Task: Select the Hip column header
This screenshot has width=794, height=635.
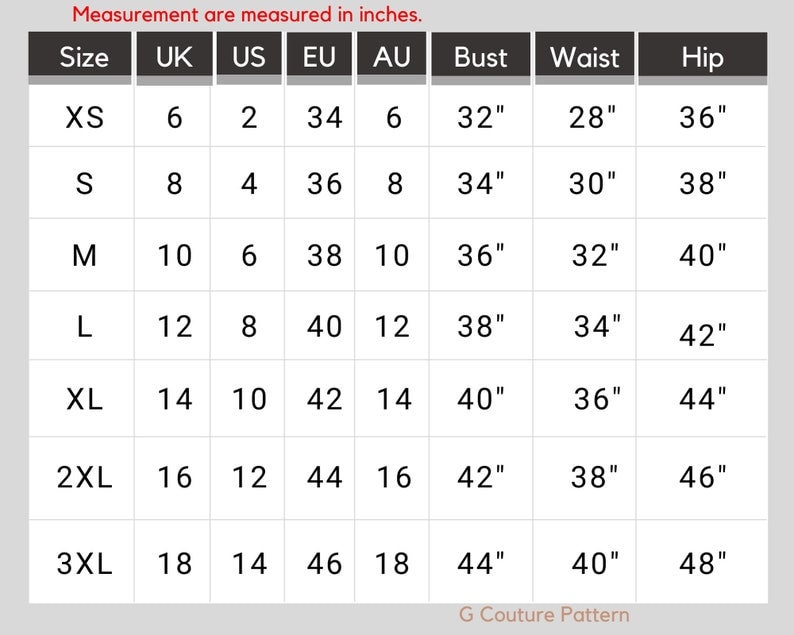Action: tap(702, 58)
